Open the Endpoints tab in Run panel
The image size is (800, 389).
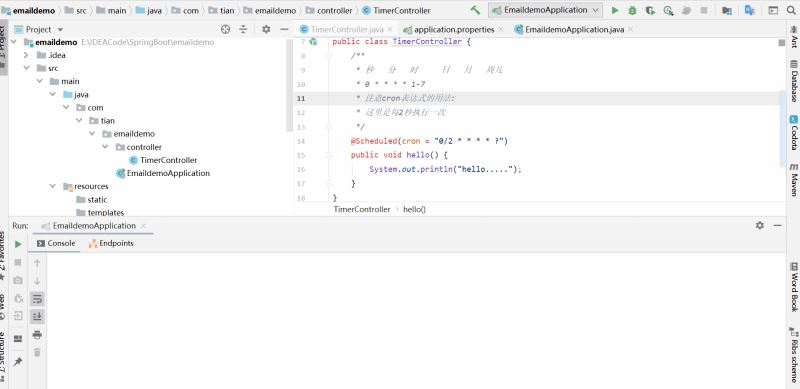[111, 244]
